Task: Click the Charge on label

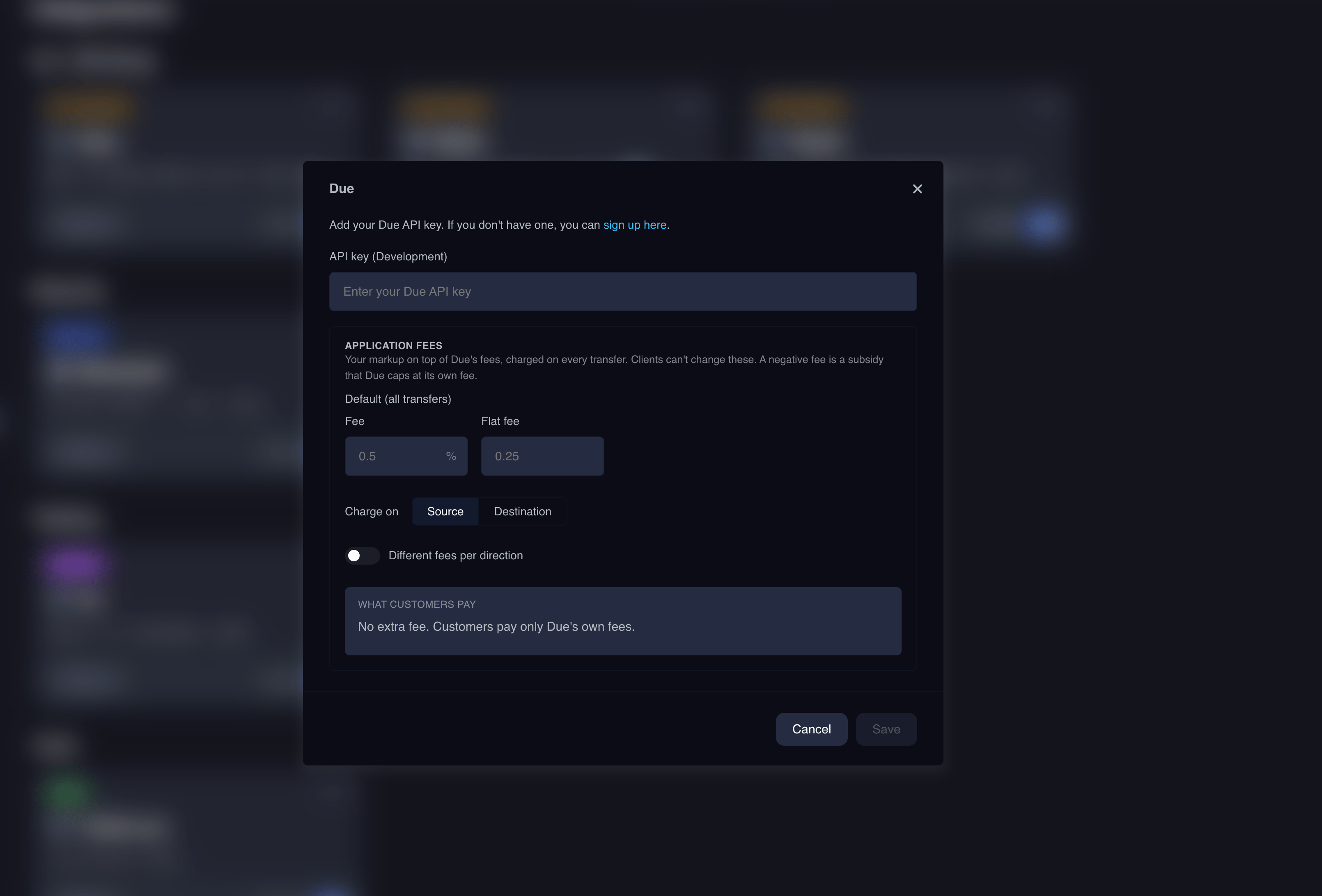Action: [x=372, y=512]
